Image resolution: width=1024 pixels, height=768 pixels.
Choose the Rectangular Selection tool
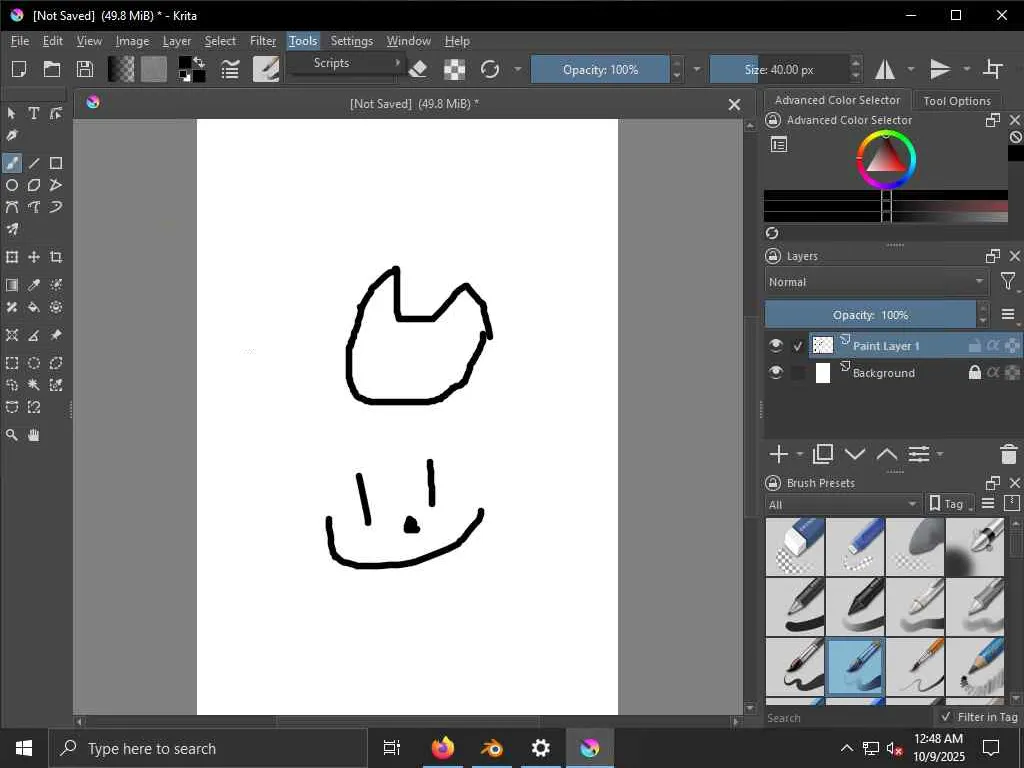pyautogui.click(x=12, y=363)
